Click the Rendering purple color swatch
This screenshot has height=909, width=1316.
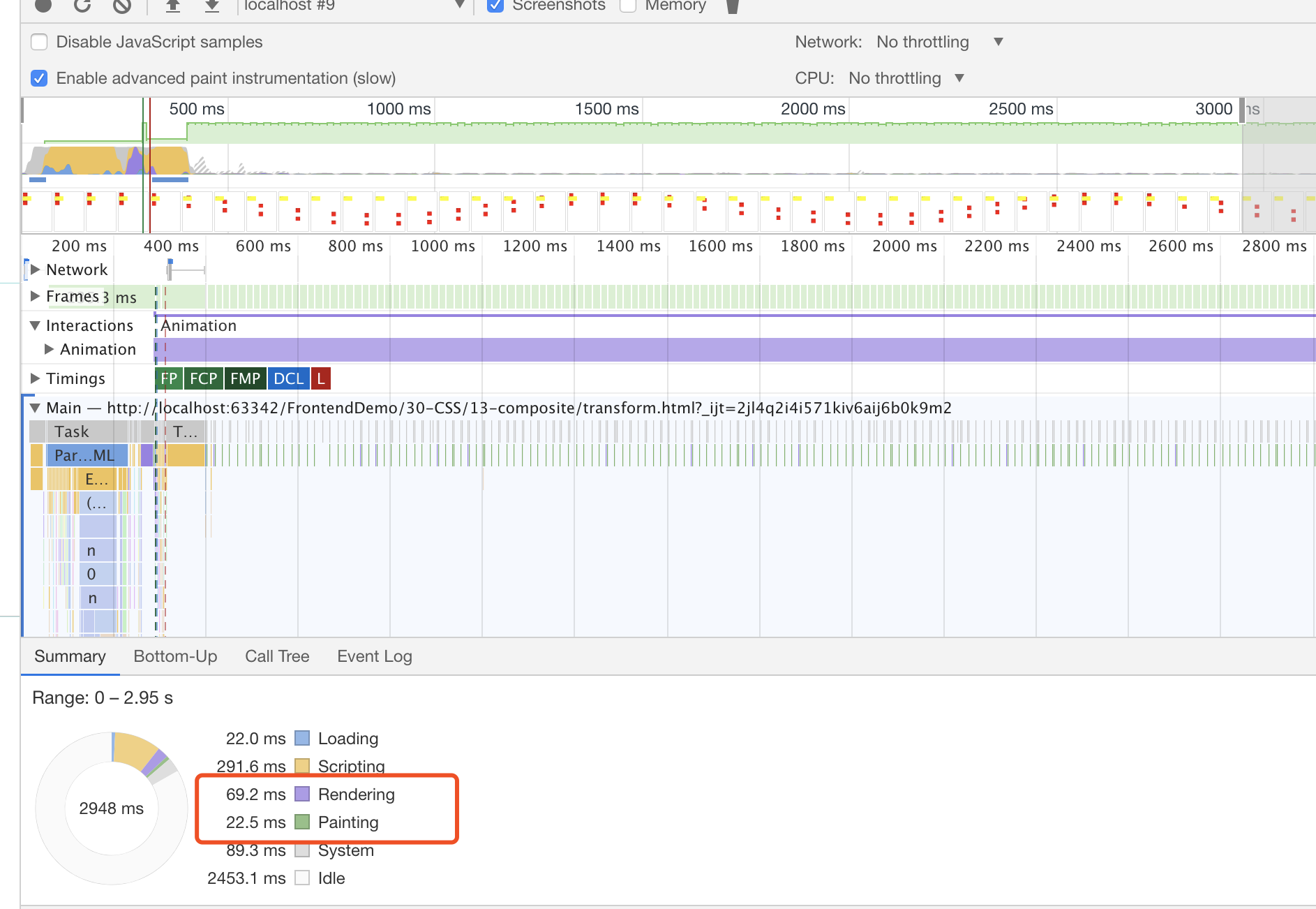pos(302,794)
